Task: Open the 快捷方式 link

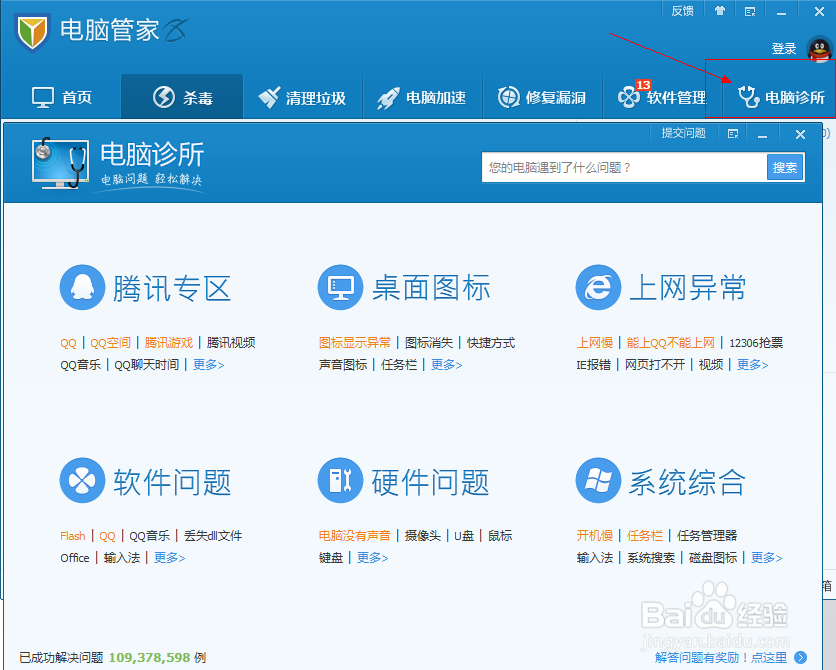Action: tap(491, 343)
